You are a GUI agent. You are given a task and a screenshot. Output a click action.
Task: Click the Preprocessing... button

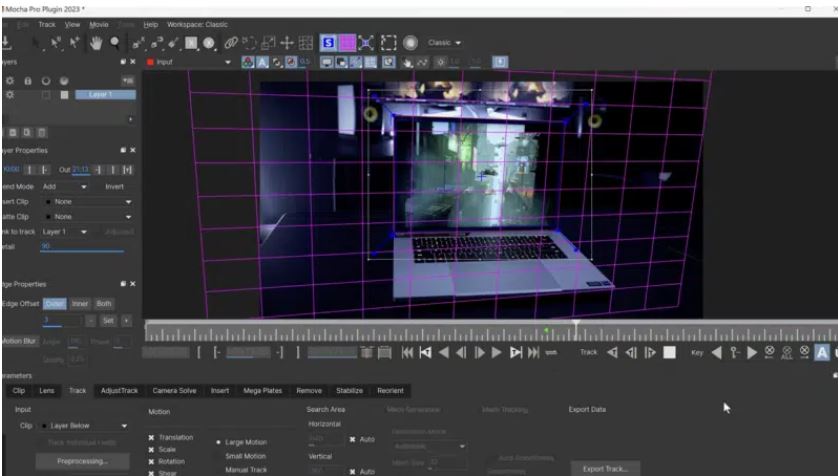pos(83,461)
